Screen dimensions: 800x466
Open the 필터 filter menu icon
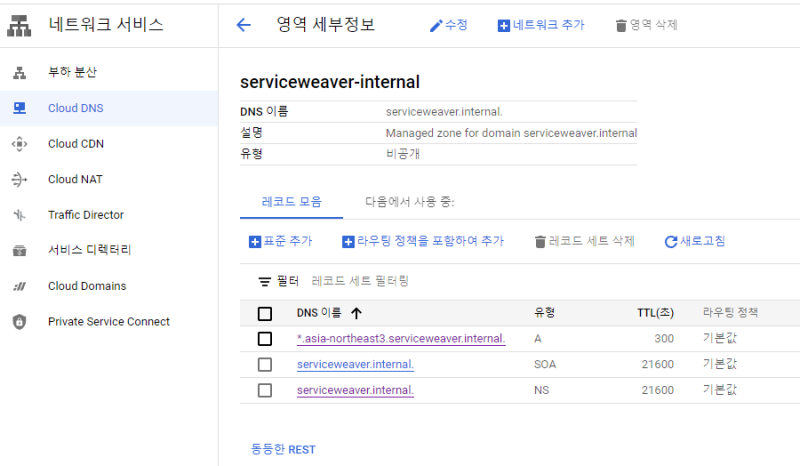265,282
